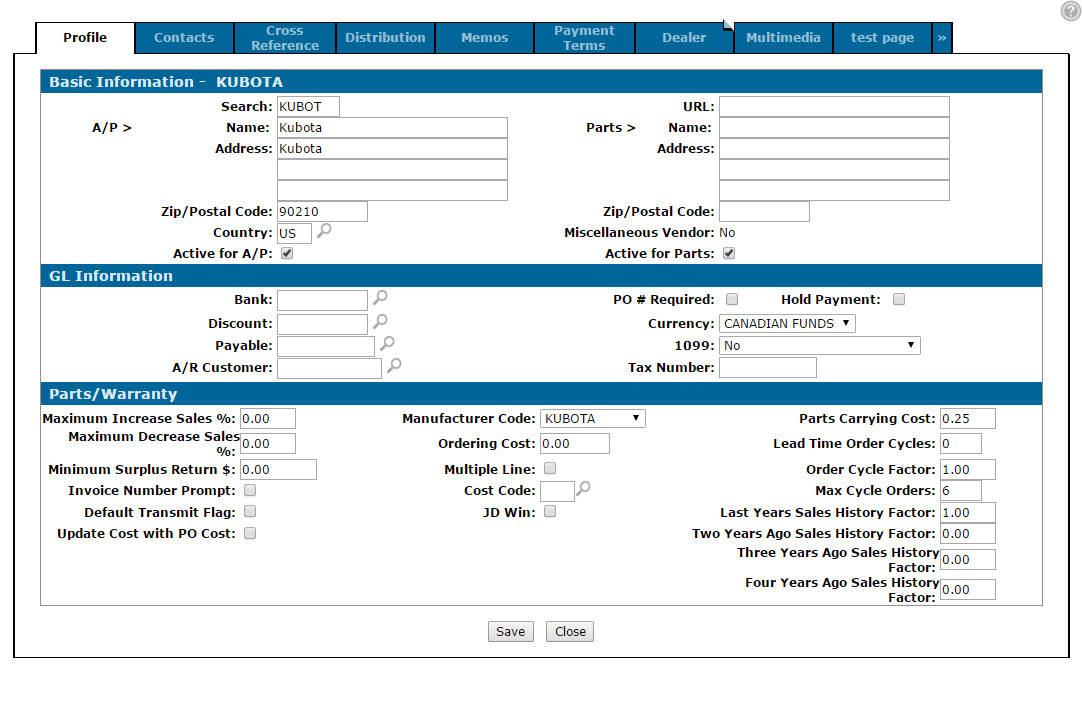Click the Maximum Decrease Sales % field

click(268, 443)
